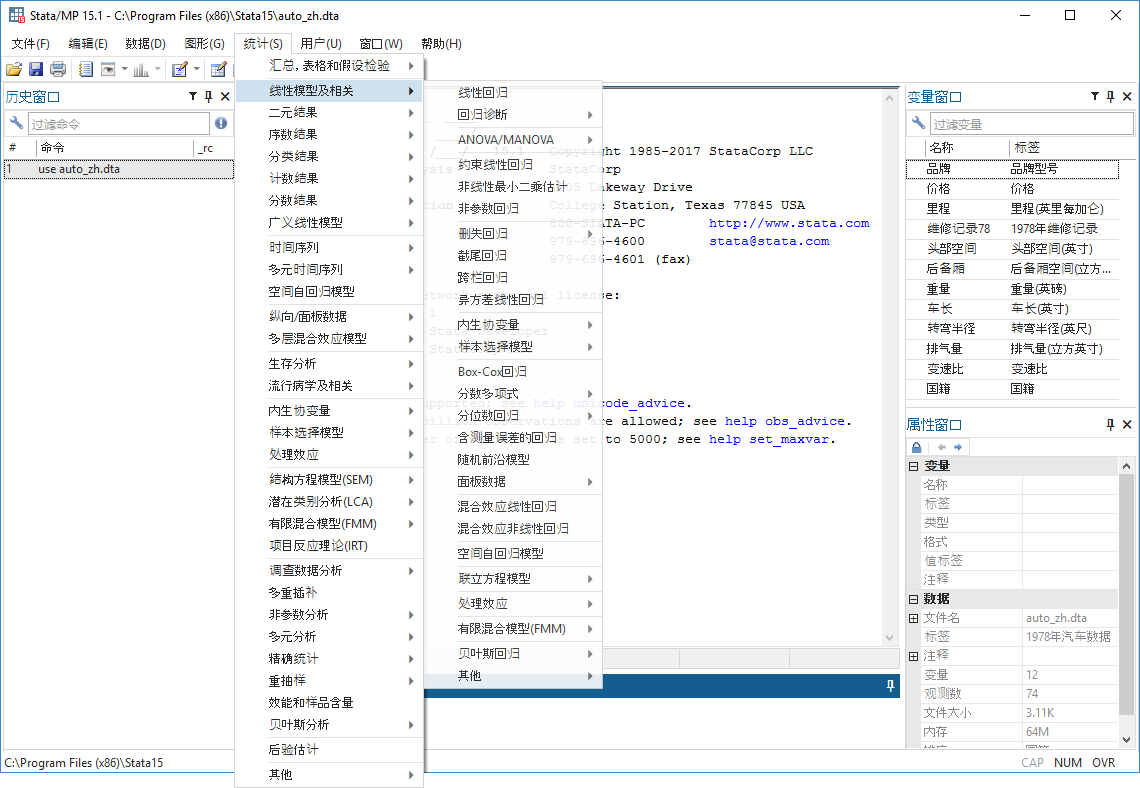
Task: Open the 图形(G) menu
Action: click(204, 44)
